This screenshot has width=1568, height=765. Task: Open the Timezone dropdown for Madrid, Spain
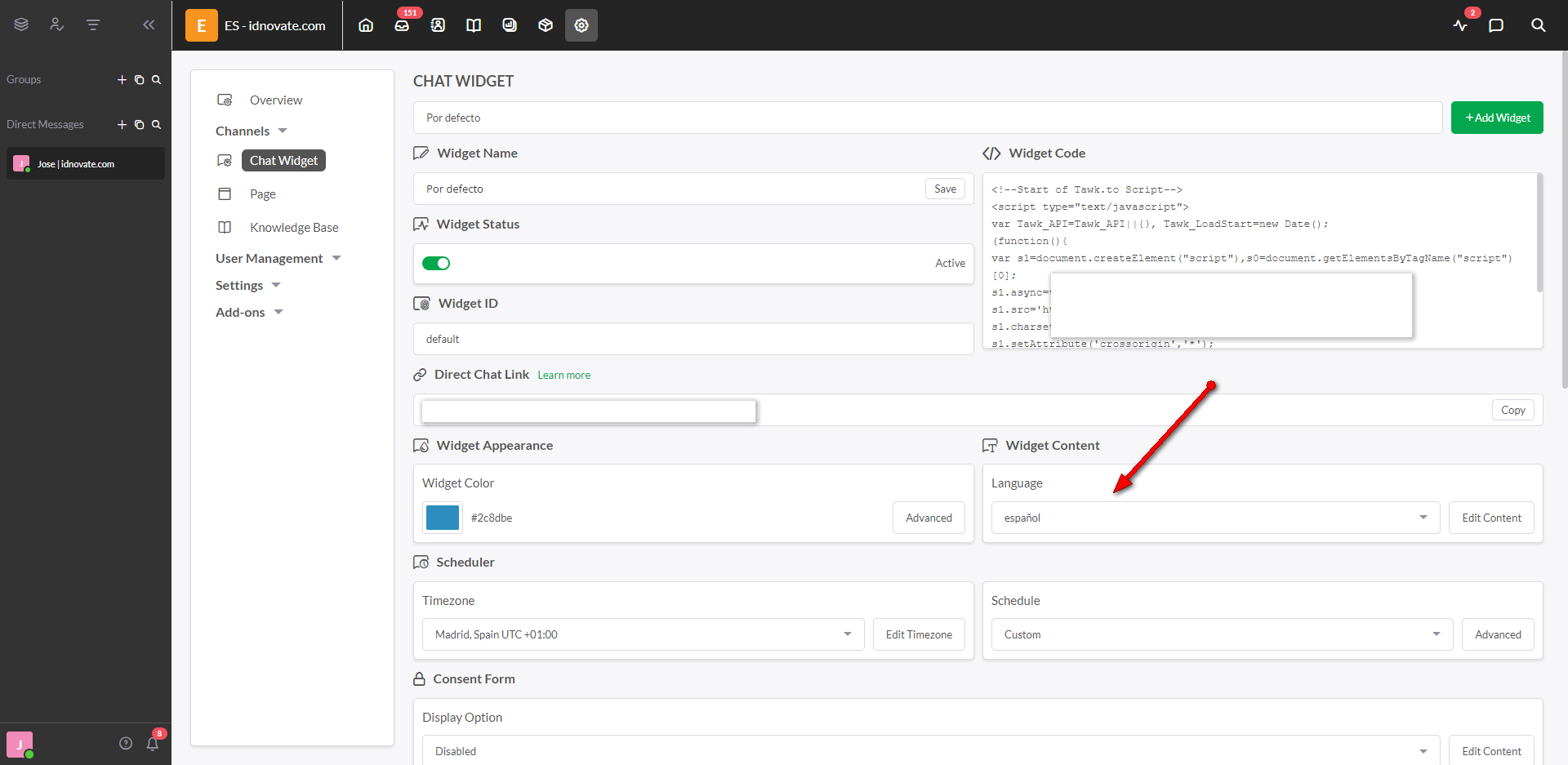tap(643, 634)
